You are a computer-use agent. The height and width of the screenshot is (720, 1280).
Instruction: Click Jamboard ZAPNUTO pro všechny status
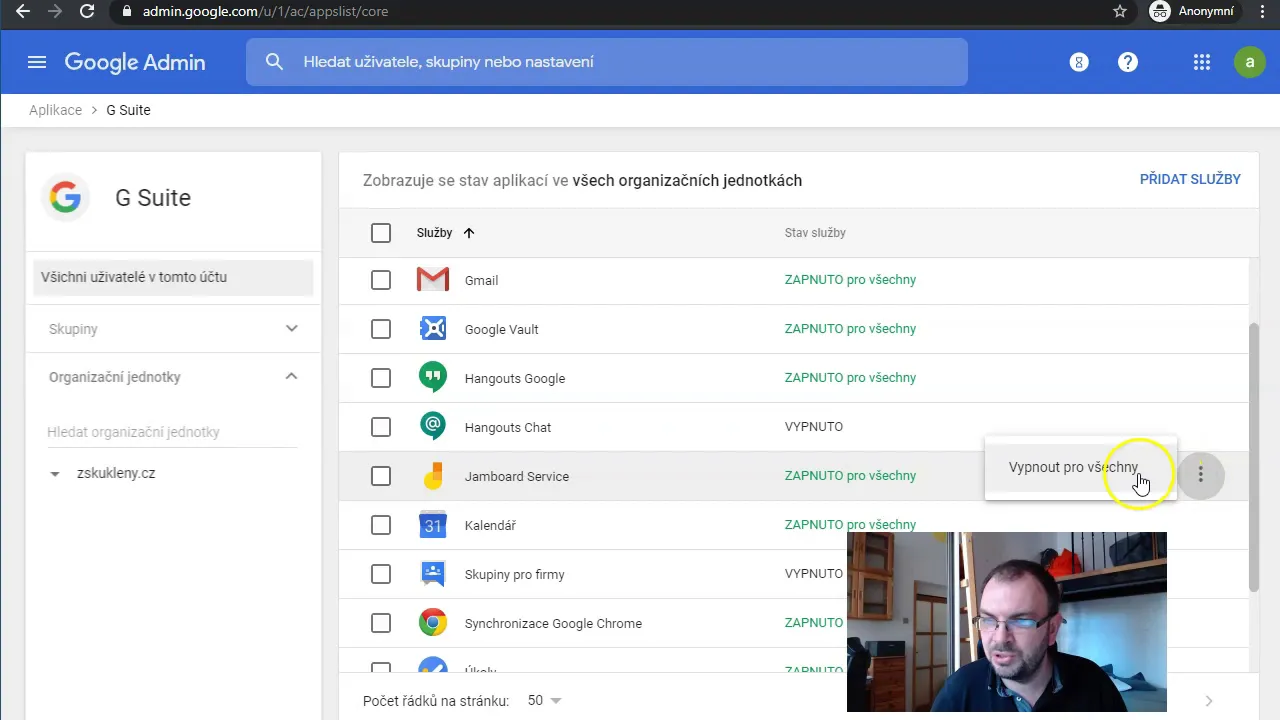[x=850, y=476]
